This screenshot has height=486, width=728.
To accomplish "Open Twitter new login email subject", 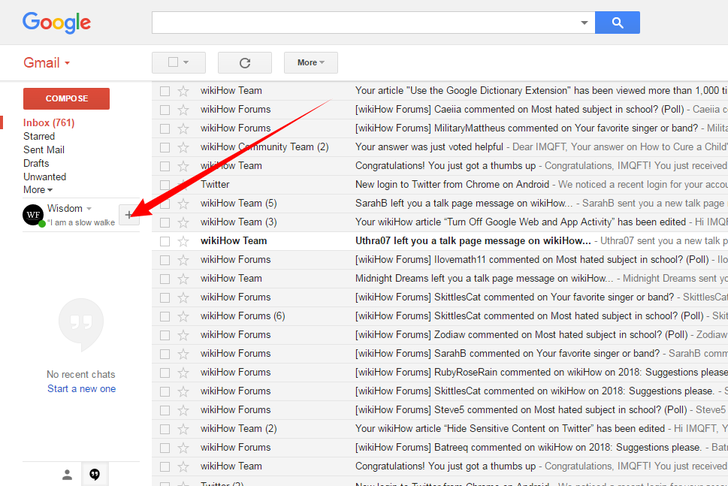I will (x=452, y=184).
